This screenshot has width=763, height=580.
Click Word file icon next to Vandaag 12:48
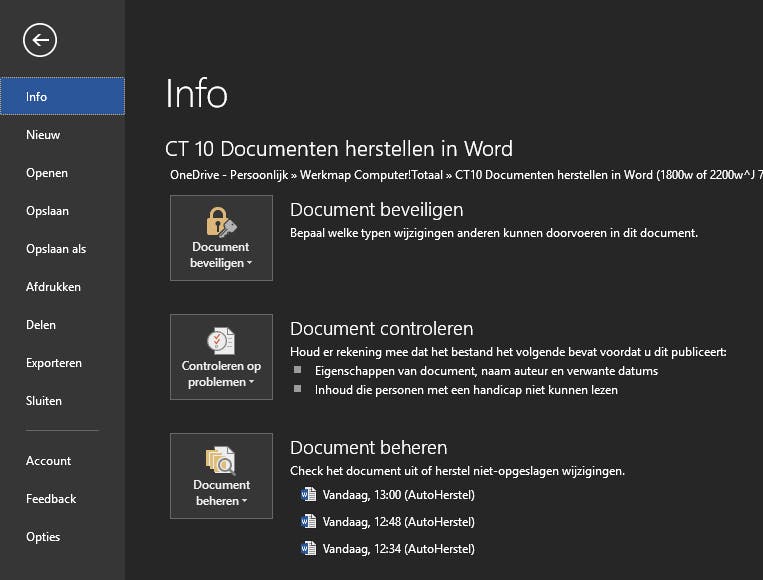[x=309, y=522]
